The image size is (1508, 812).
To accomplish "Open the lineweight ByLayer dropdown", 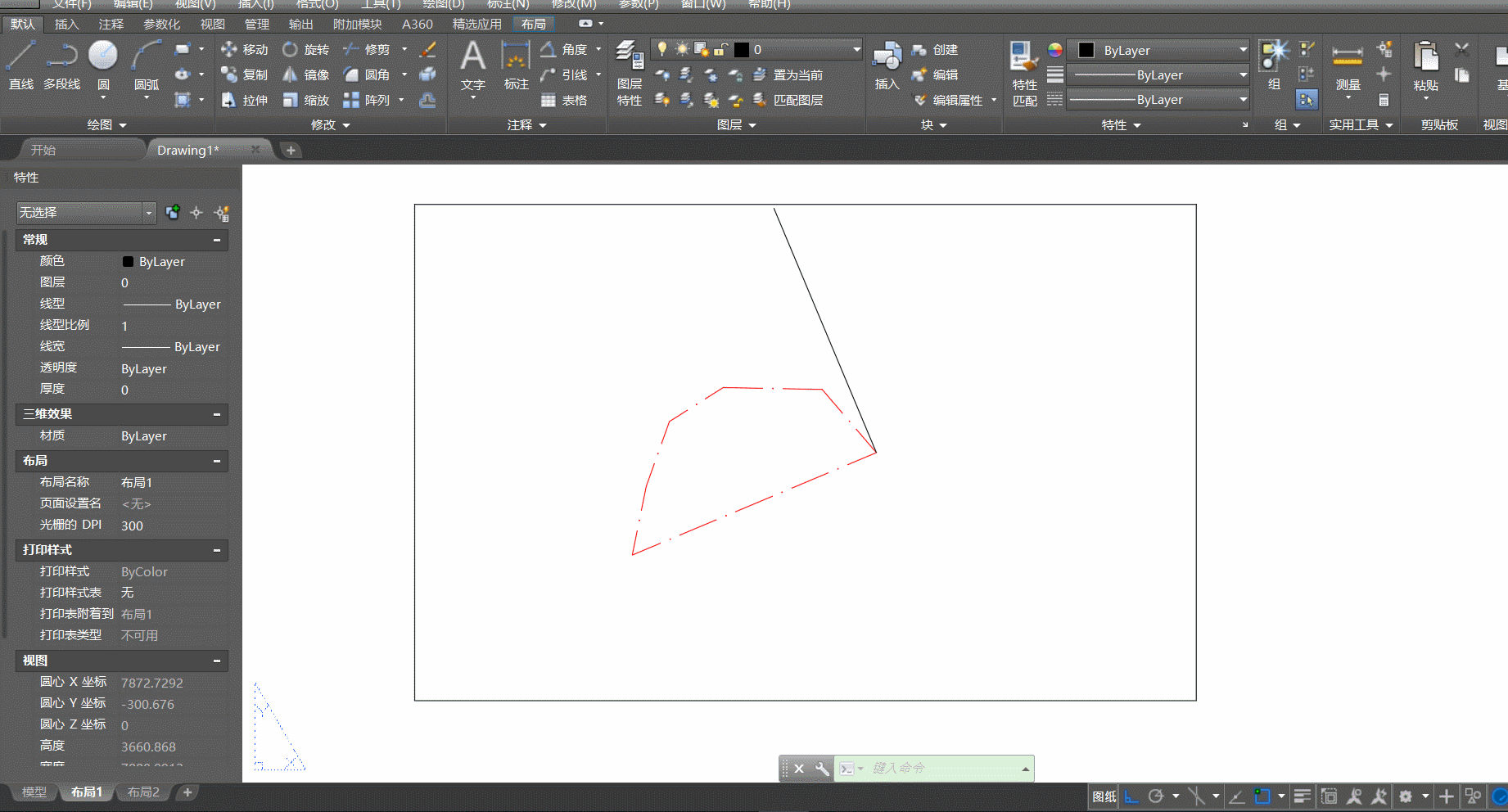I will (x=1243, y=75).
